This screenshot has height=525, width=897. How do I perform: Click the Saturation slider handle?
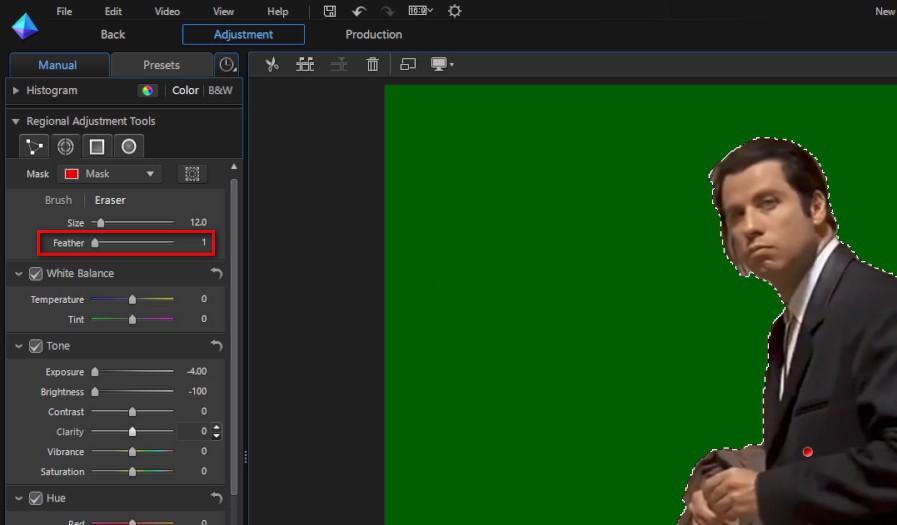coord(132,472)
